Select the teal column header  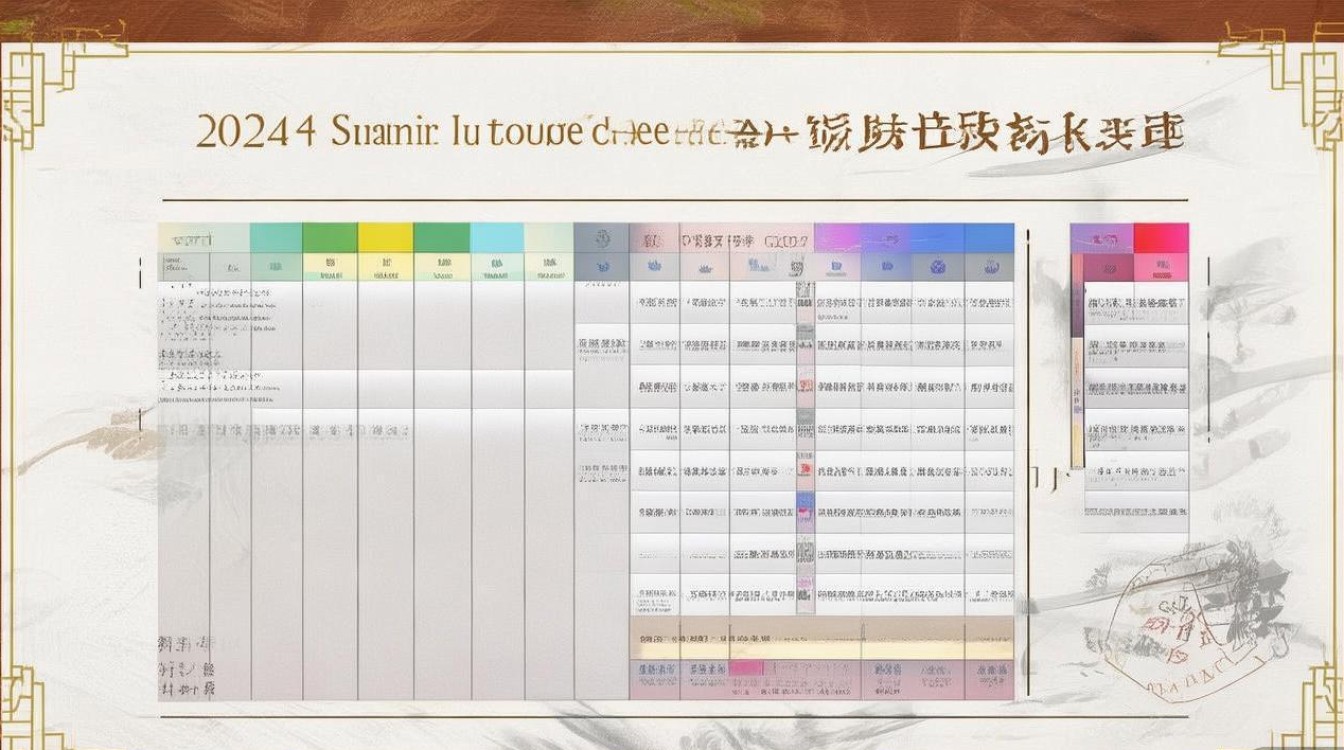pyautogui.click(x=276, y=238)
